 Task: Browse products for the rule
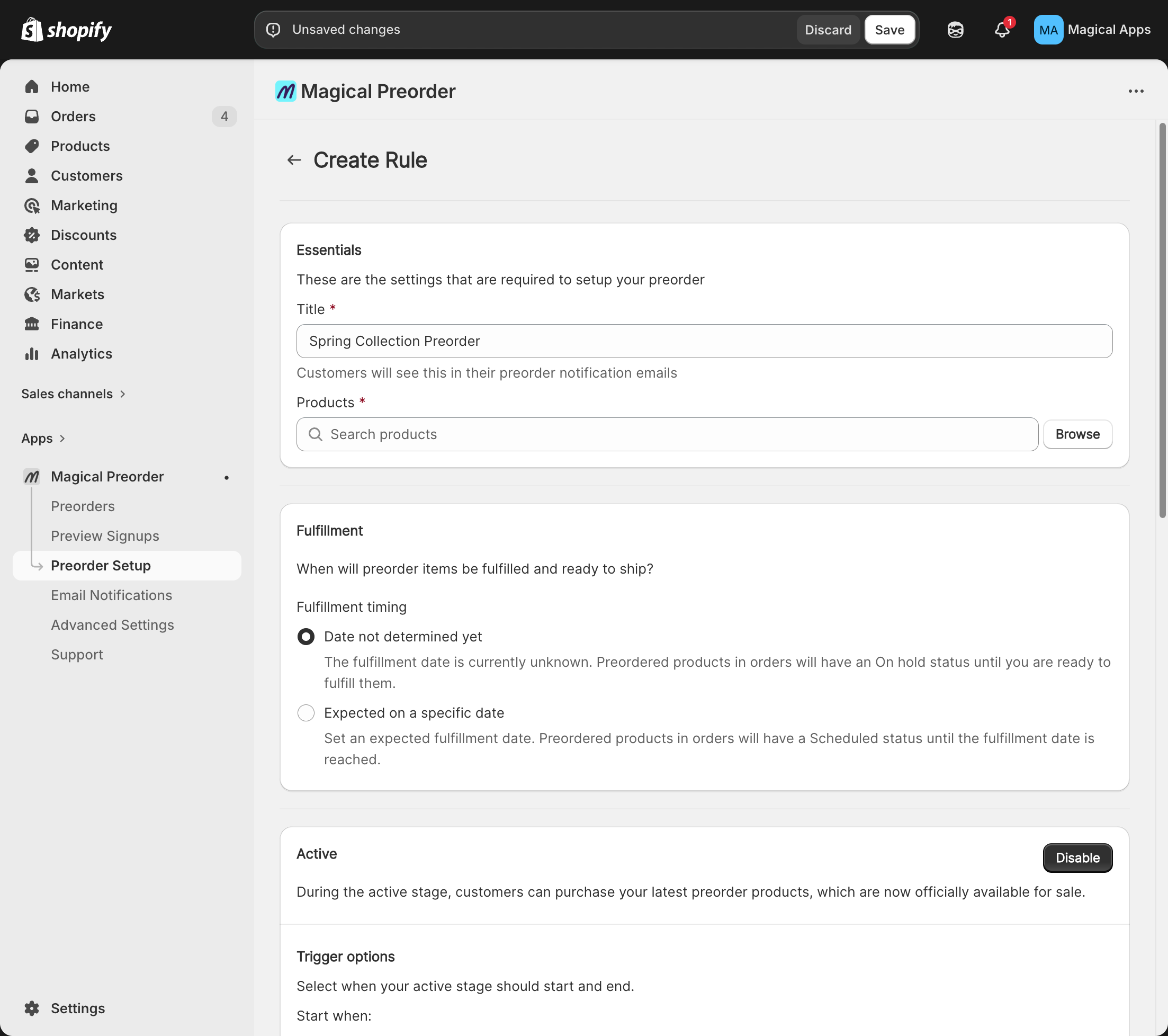(1077, 434)
